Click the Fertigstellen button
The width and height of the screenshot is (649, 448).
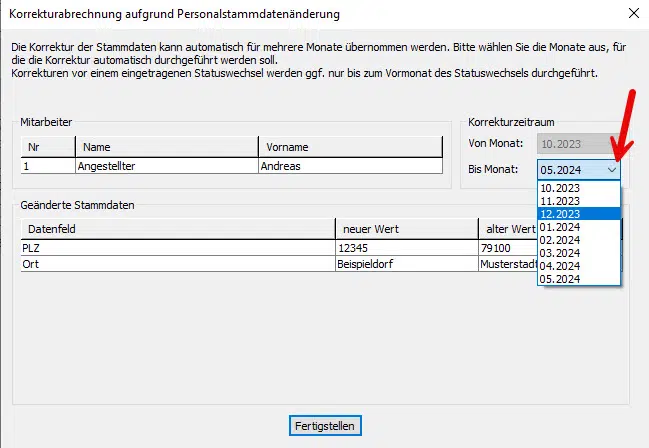324,425
